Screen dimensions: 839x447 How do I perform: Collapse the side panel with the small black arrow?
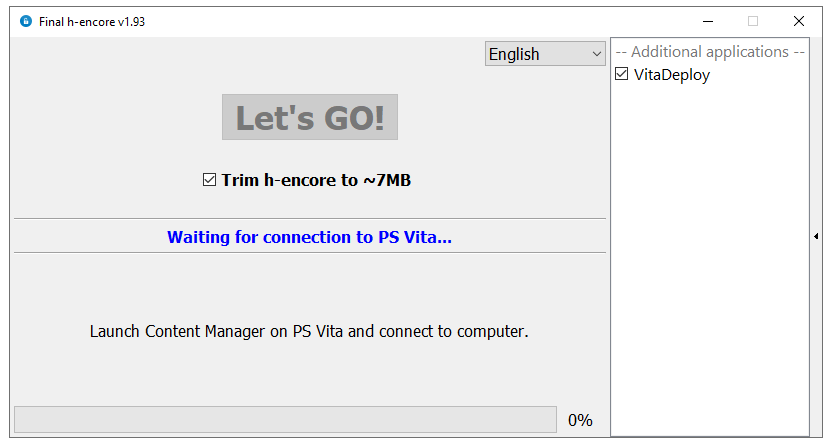tap(816, 236)
